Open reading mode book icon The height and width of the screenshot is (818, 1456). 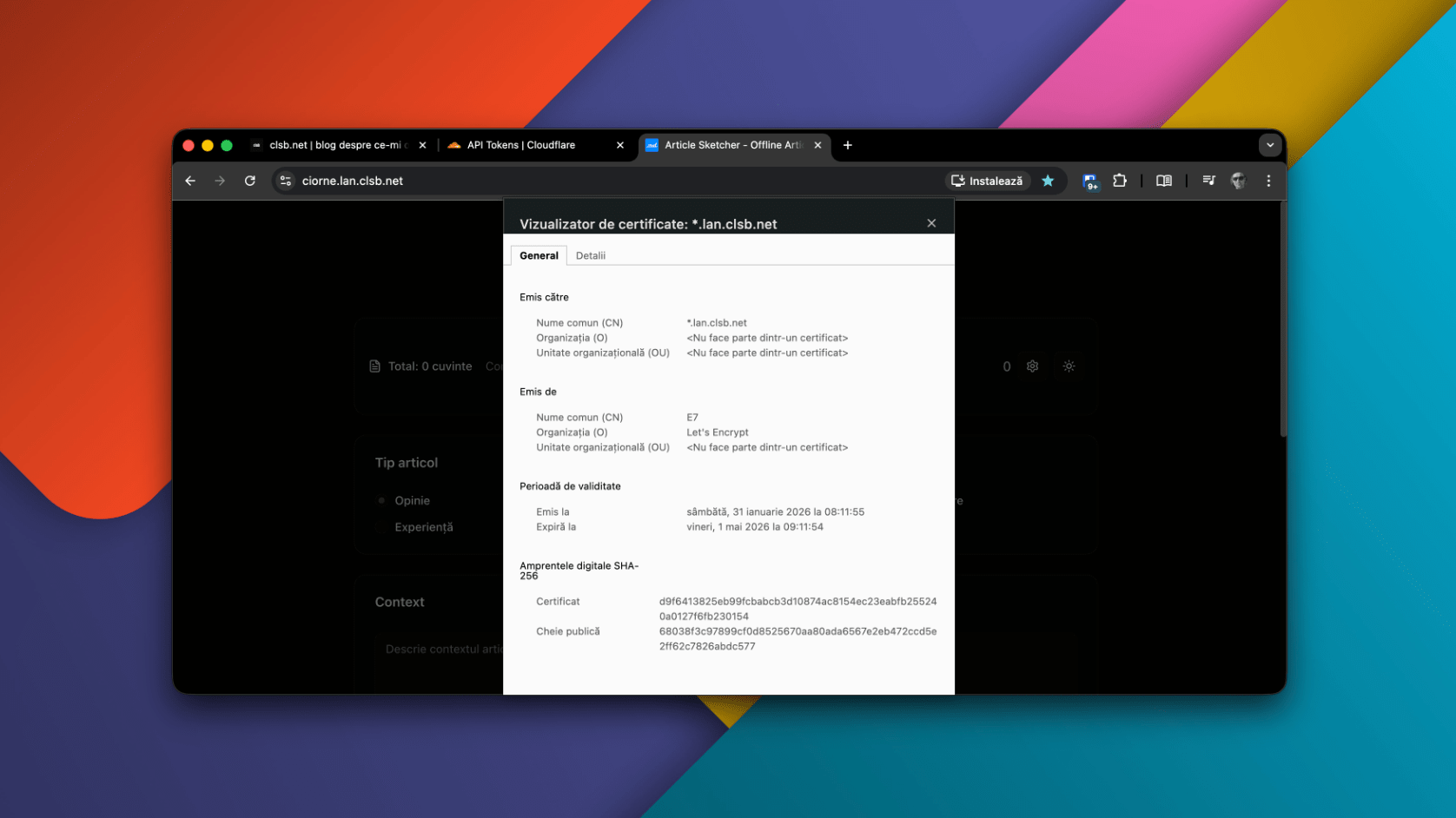click(1164, 181)
